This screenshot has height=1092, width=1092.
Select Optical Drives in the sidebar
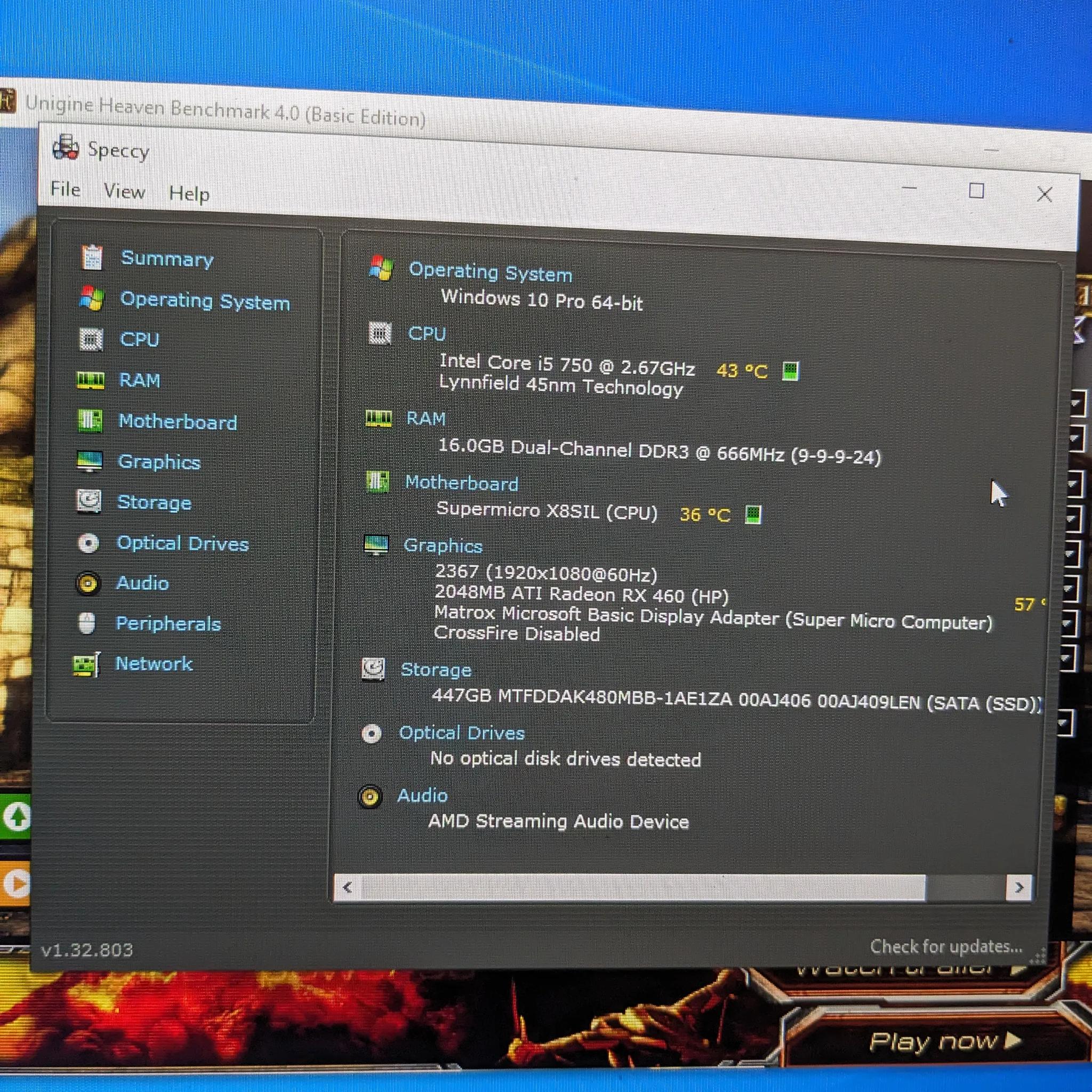coord(182,544)
